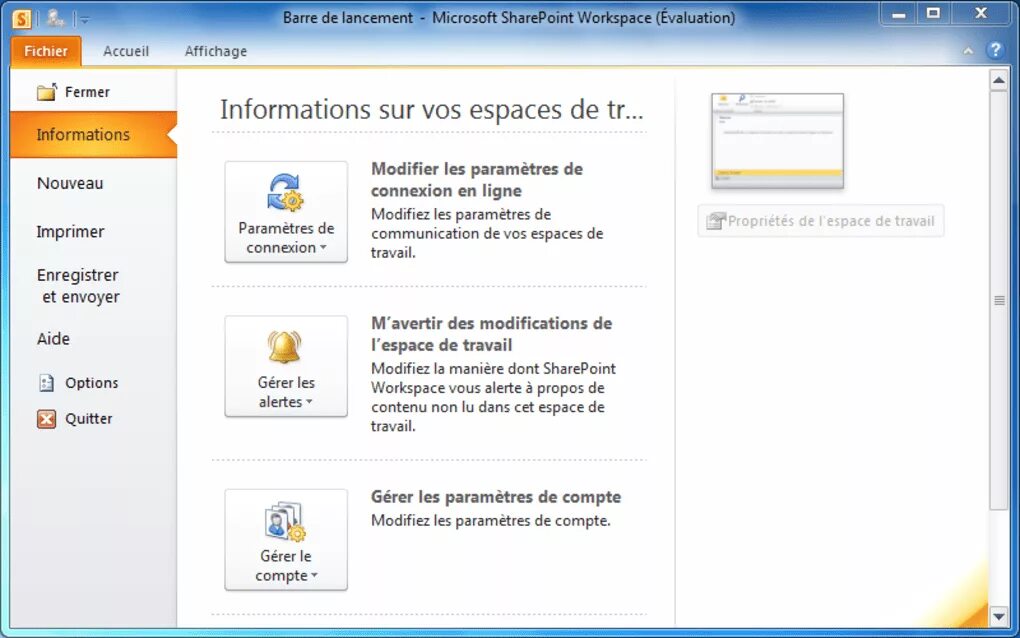The image size is (1020, 638).
Task: Click the Gérer les alertes bell icon
Action: 285,347
